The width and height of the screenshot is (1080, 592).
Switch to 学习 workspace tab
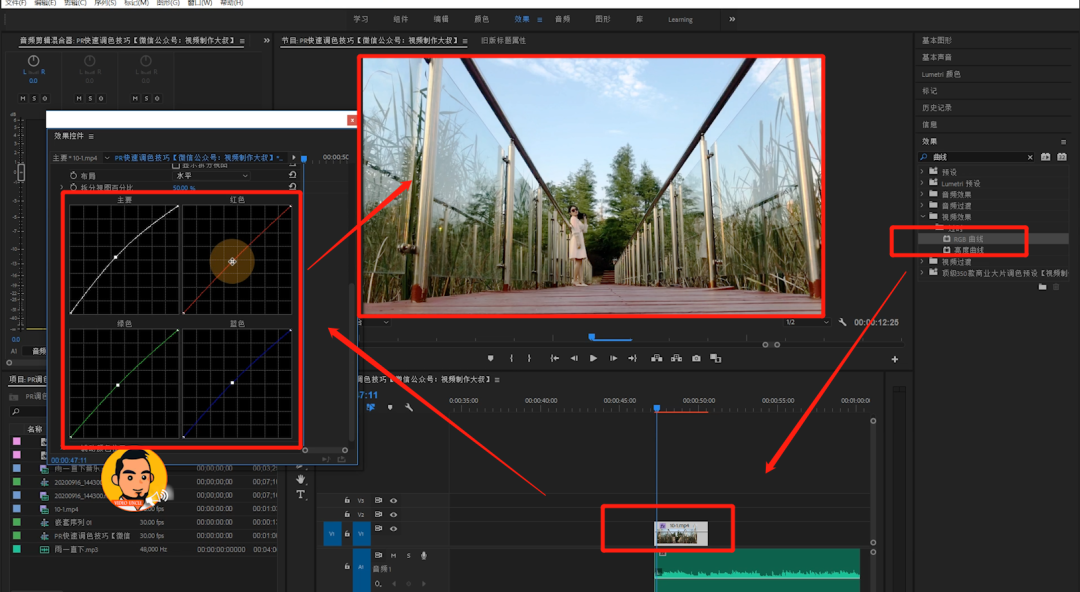coord(361,19)
